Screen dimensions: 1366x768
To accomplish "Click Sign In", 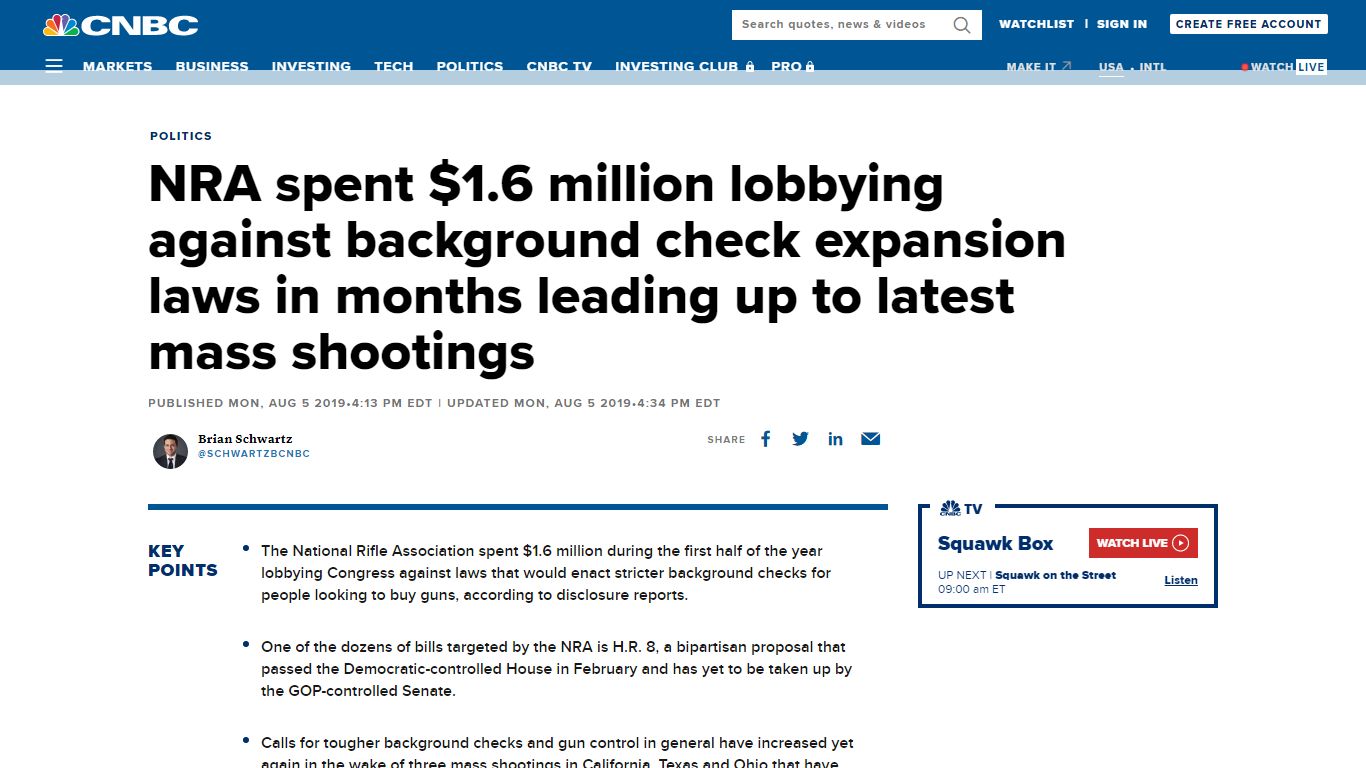I will pos(1122,24).
